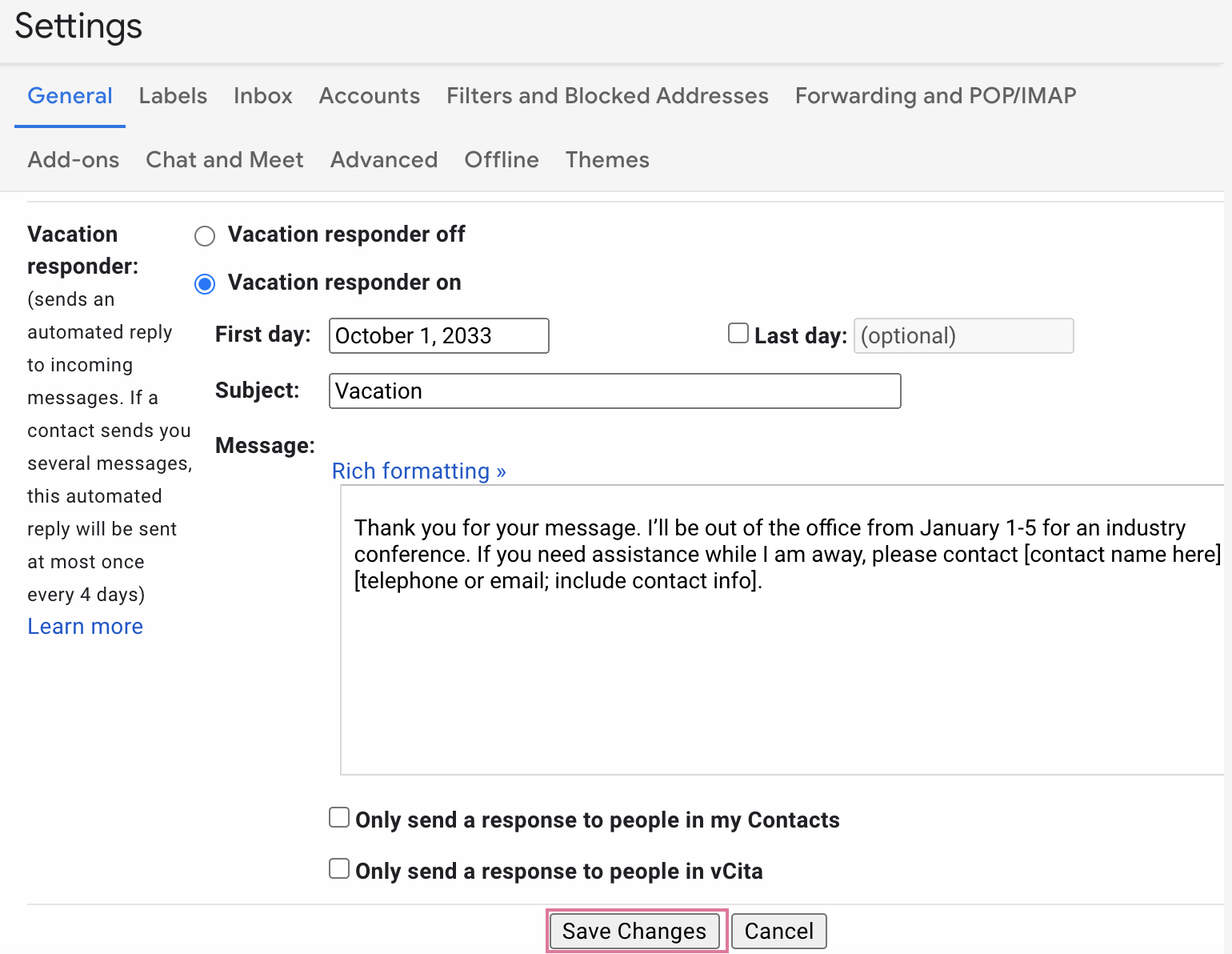This screenshot has width=1232, height=954.
Task: Check Only send a response to people in my Contacts
Action: click(x=339, y=817)
